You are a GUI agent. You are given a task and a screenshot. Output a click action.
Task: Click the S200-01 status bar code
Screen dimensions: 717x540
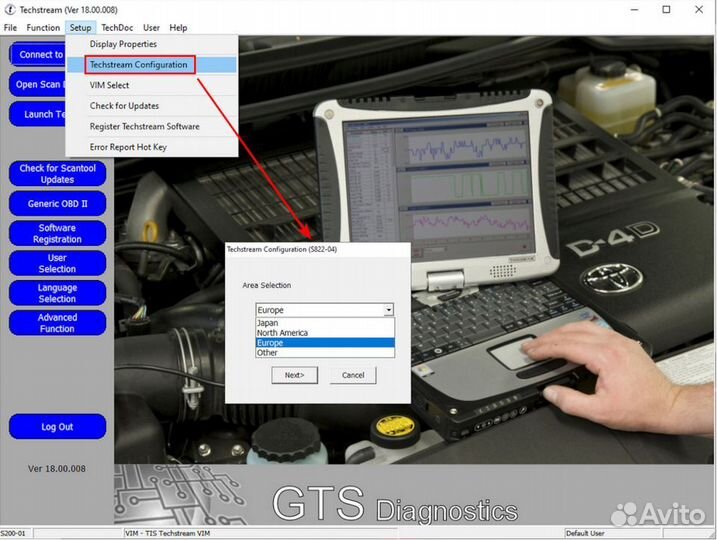(13, 533)
